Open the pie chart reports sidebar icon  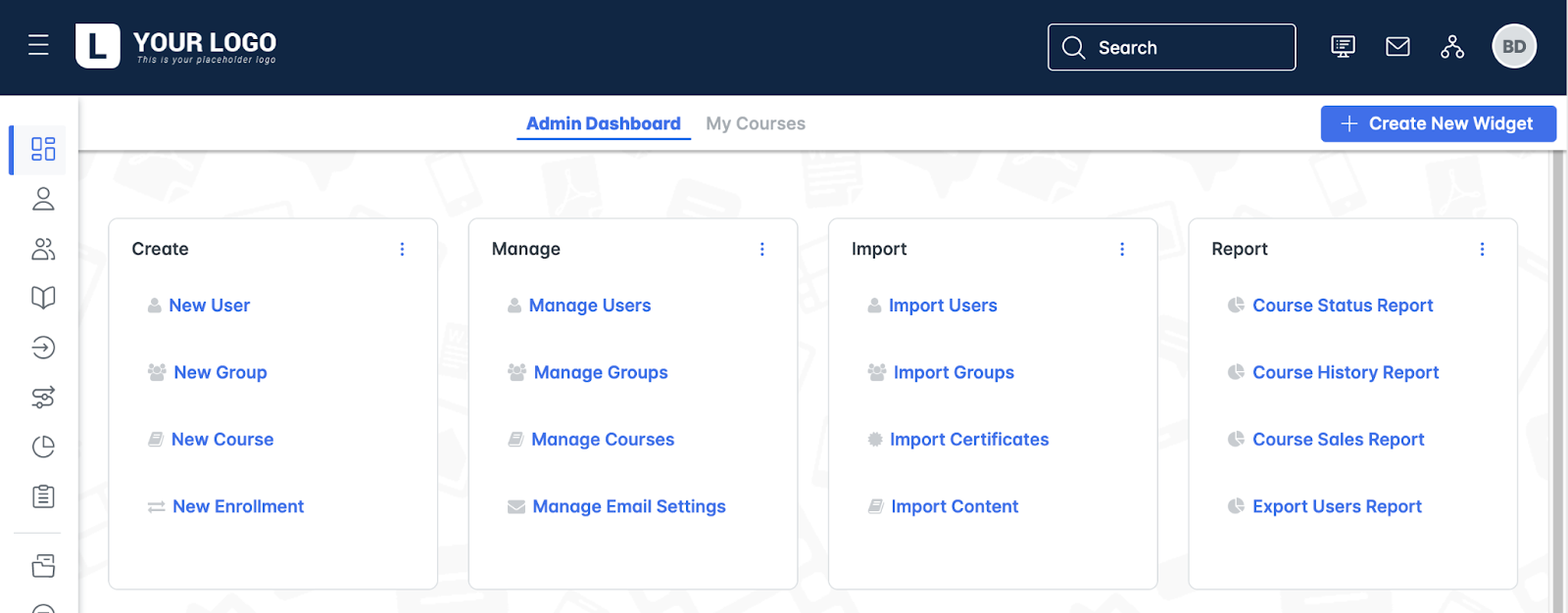[x=43, y=447]
